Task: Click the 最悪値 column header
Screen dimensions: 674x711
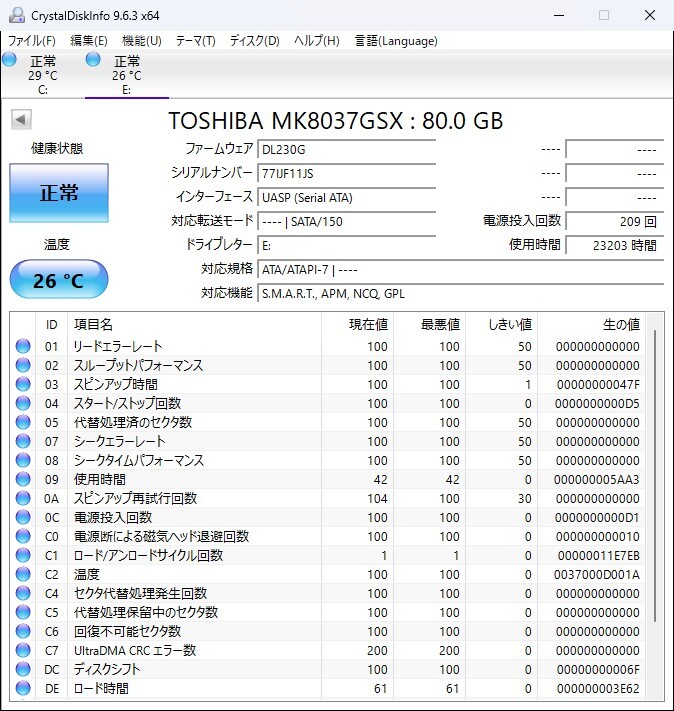Action: coord(429,324)
